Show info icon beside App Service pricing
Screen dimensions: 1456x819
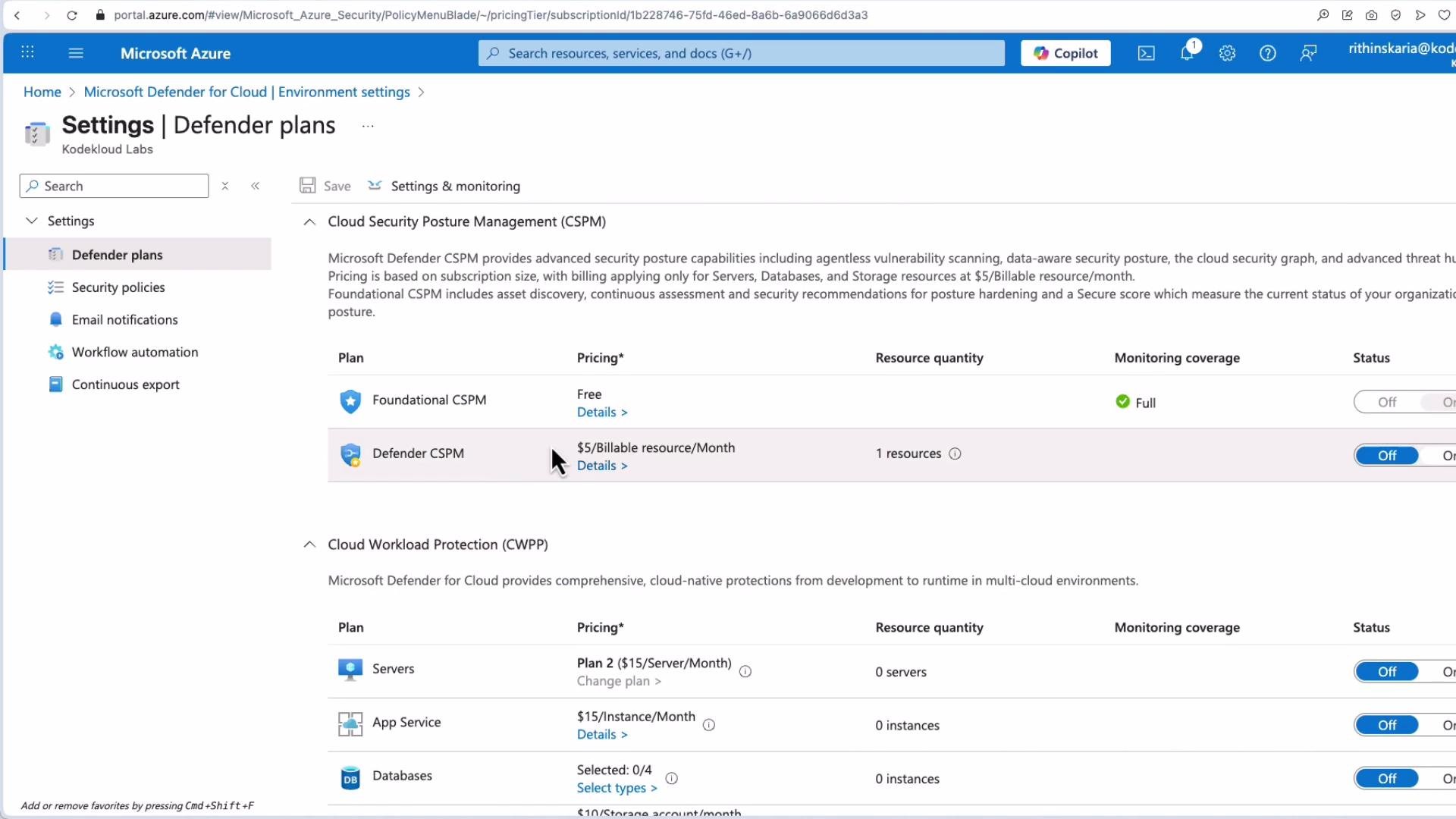click(708, 725)
